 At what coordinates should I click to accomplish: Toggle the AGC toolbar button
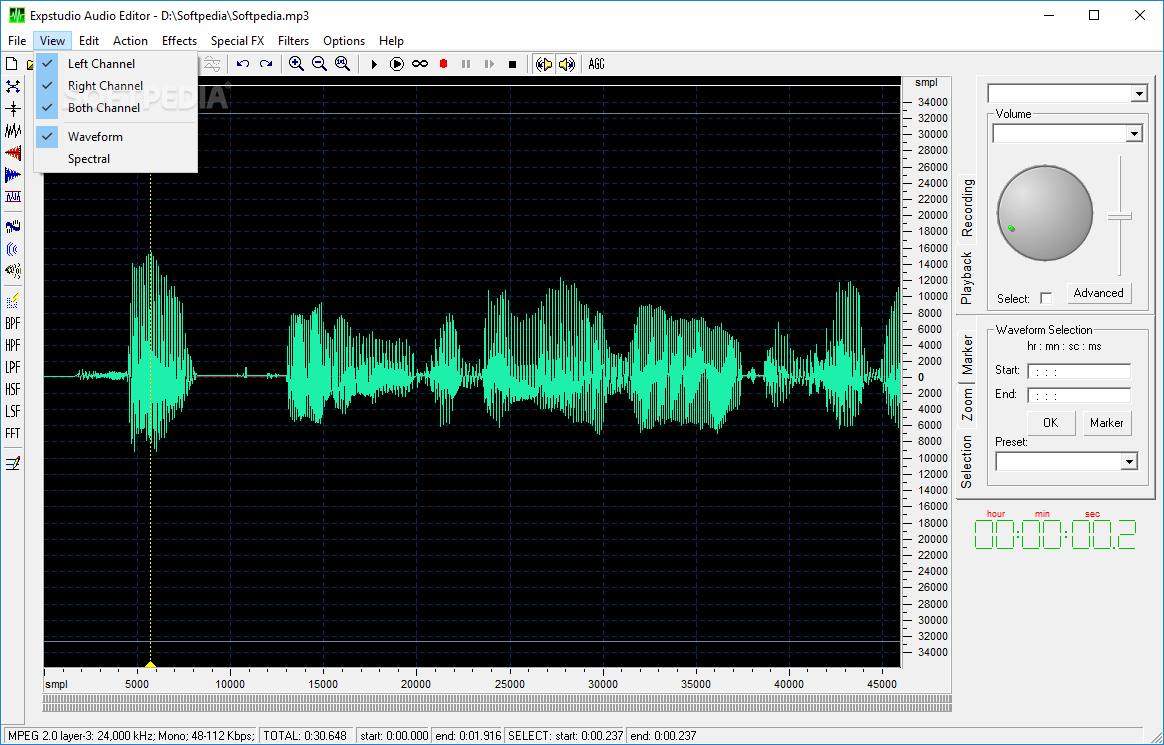596,65
